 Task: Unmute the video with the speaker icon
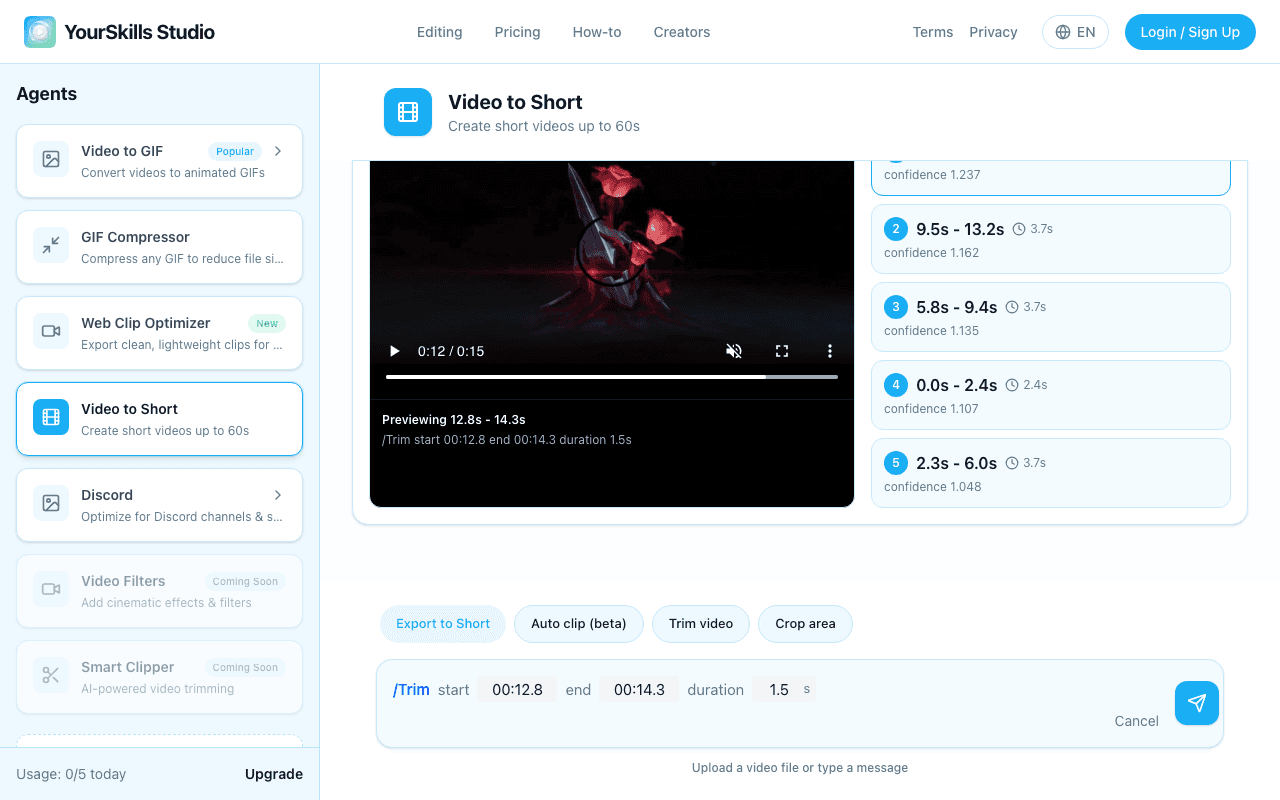tap(734, 351)
